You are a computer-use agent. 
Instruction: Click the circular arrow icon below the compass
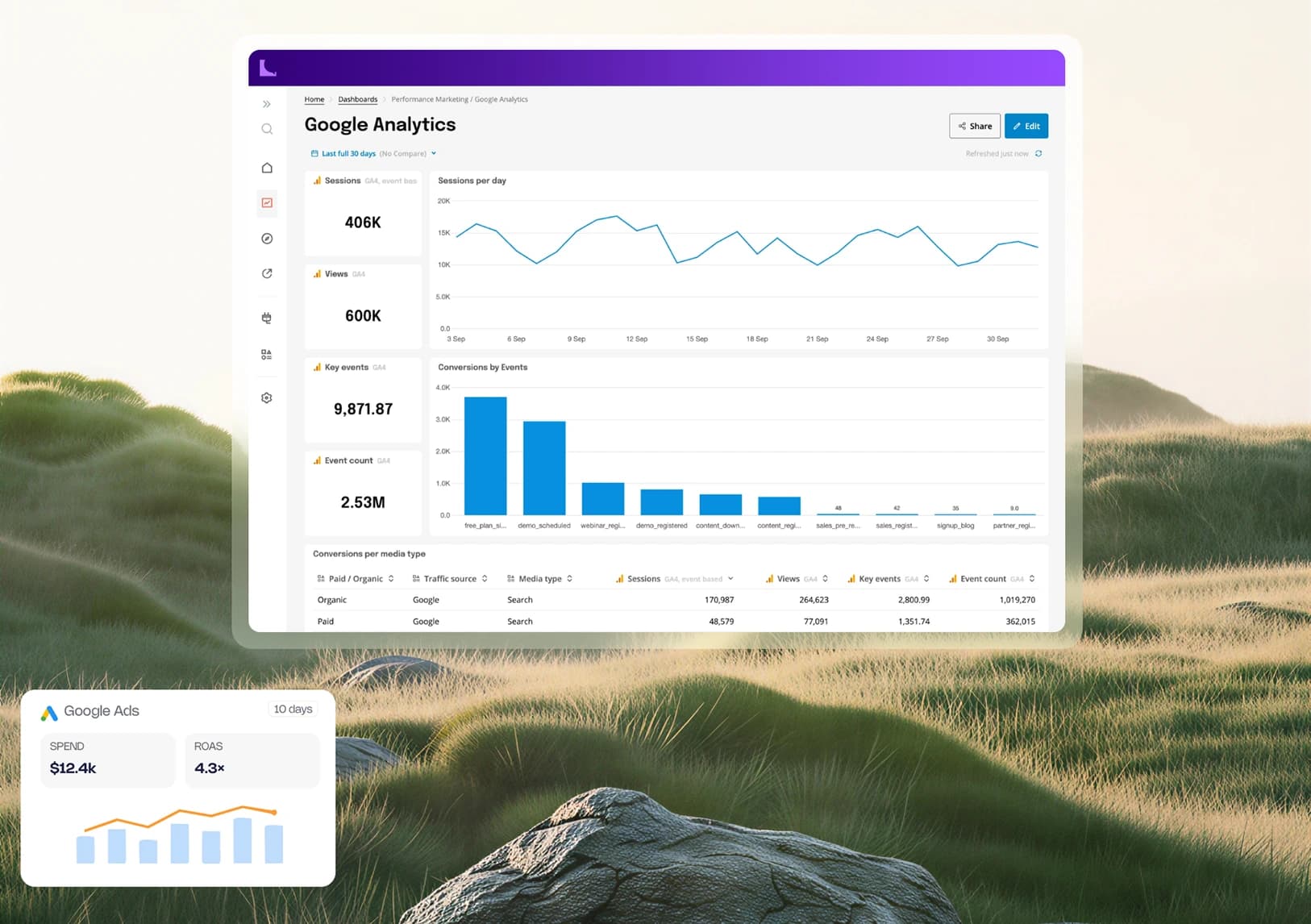(267, 273)
